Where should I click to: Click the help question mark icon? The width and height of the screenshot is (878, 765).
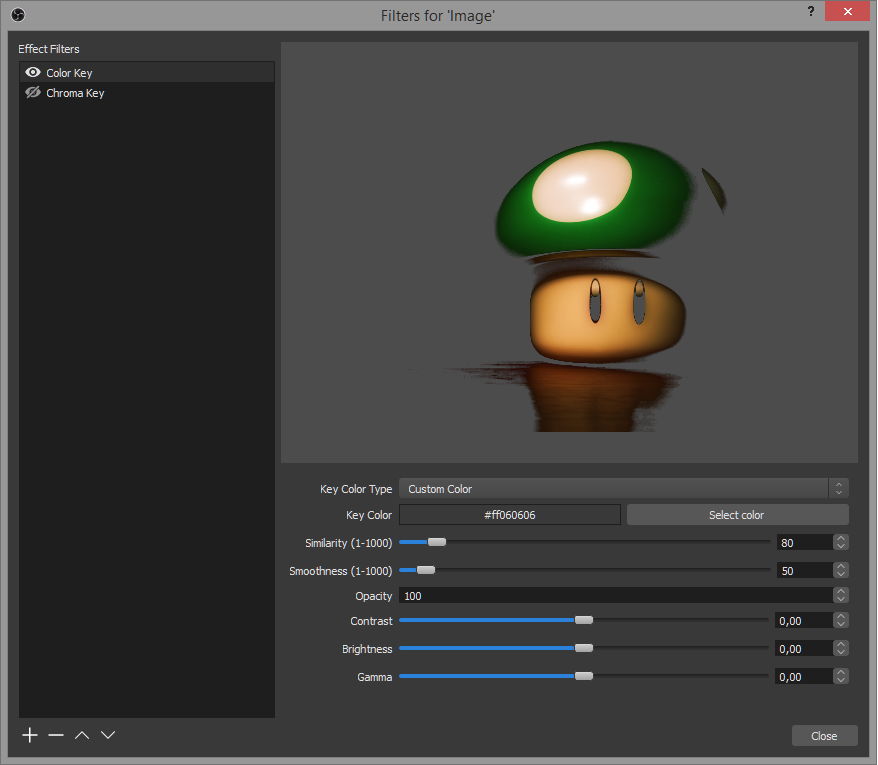[x=810, y=12]
